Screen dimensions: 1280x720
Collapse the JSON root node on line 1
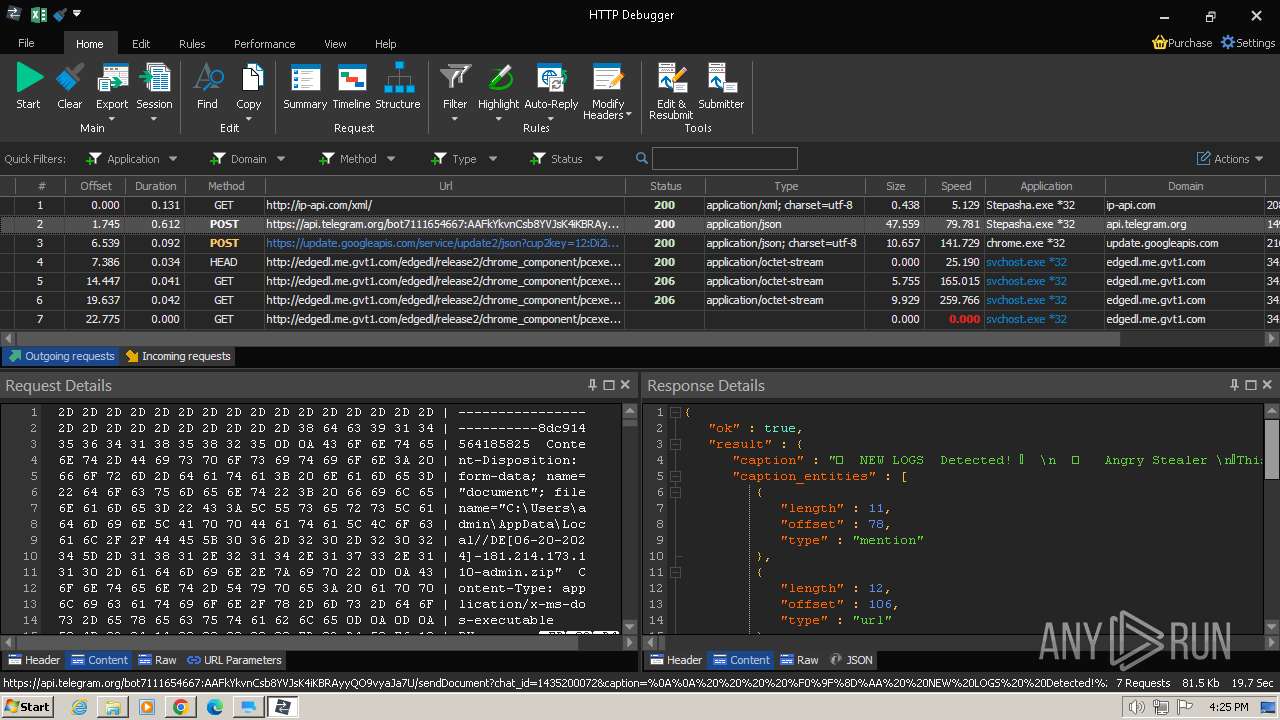(675, 412)
